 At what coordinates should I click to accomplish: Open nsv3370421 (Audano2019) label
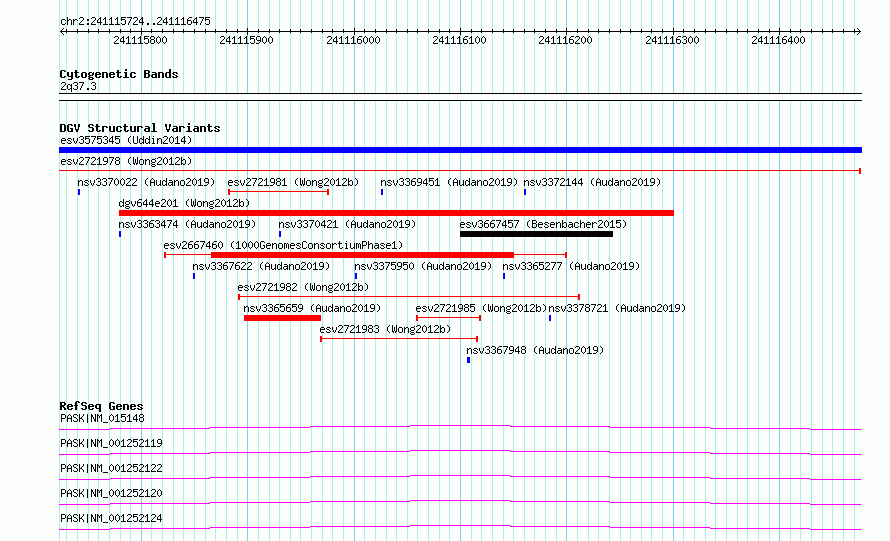347,224
